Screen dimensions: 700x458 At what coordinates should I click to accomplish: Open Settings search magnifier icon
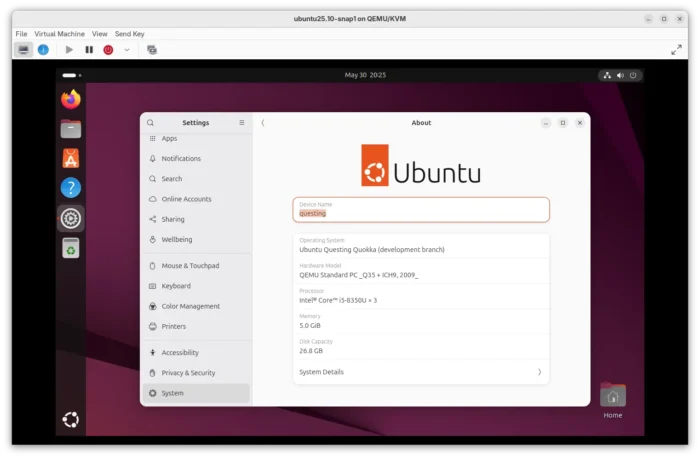pyautogui.click(x=150, y=123)
